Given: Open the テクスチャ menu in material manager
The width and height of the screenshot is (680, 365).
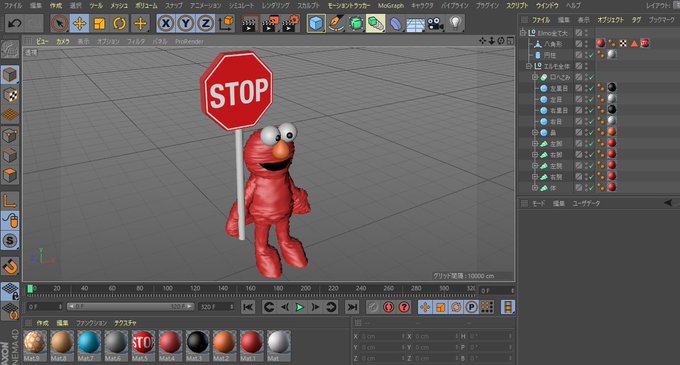Looking at the screenshot, I should pos(125,323).
